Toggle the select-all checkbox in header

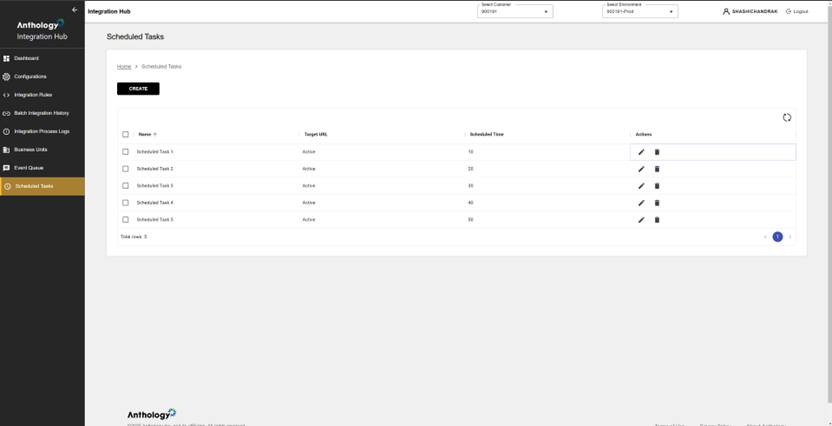click(x=125, y=134)
